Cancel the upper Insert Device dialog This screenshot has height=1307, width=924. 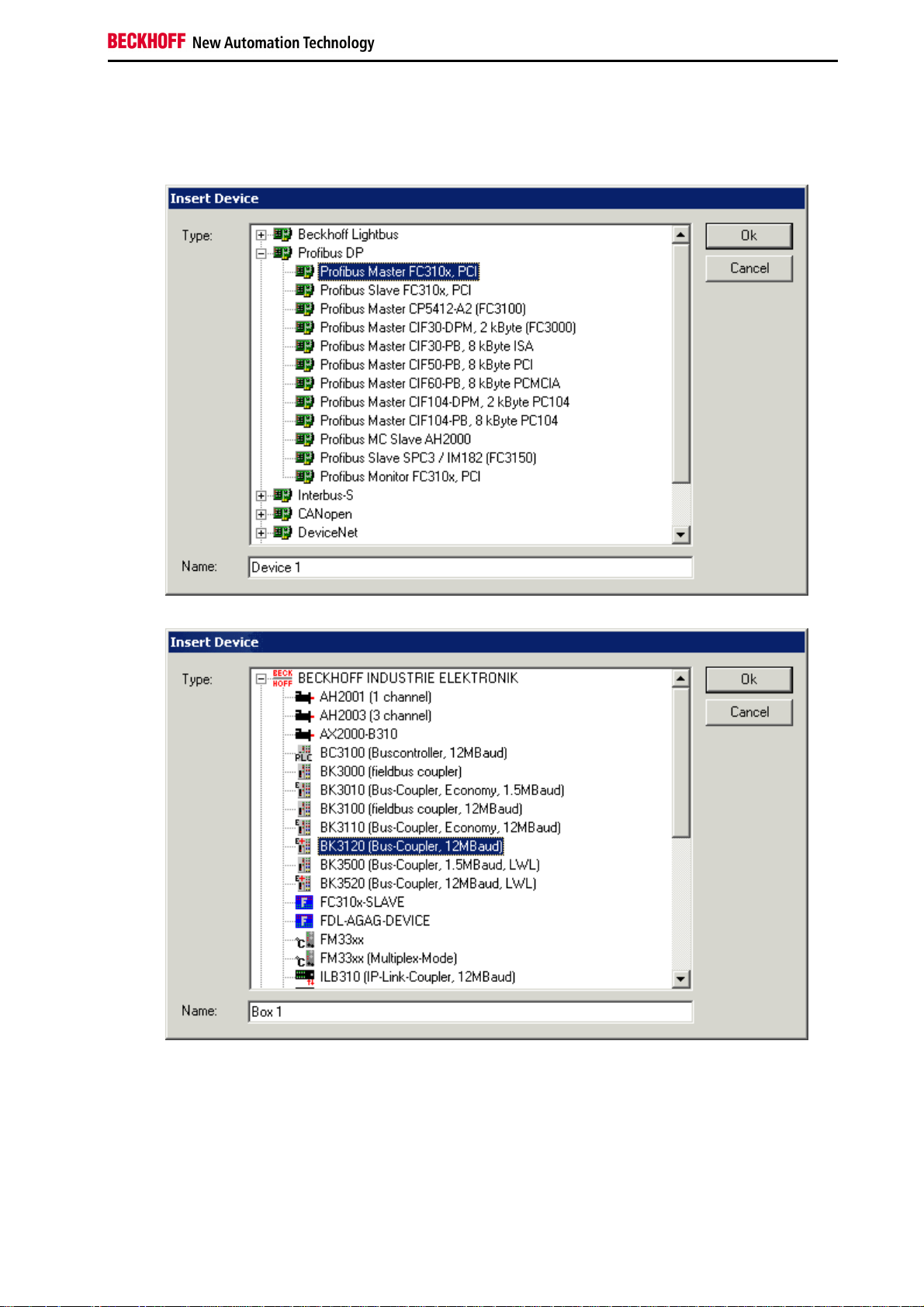(749, 268)
